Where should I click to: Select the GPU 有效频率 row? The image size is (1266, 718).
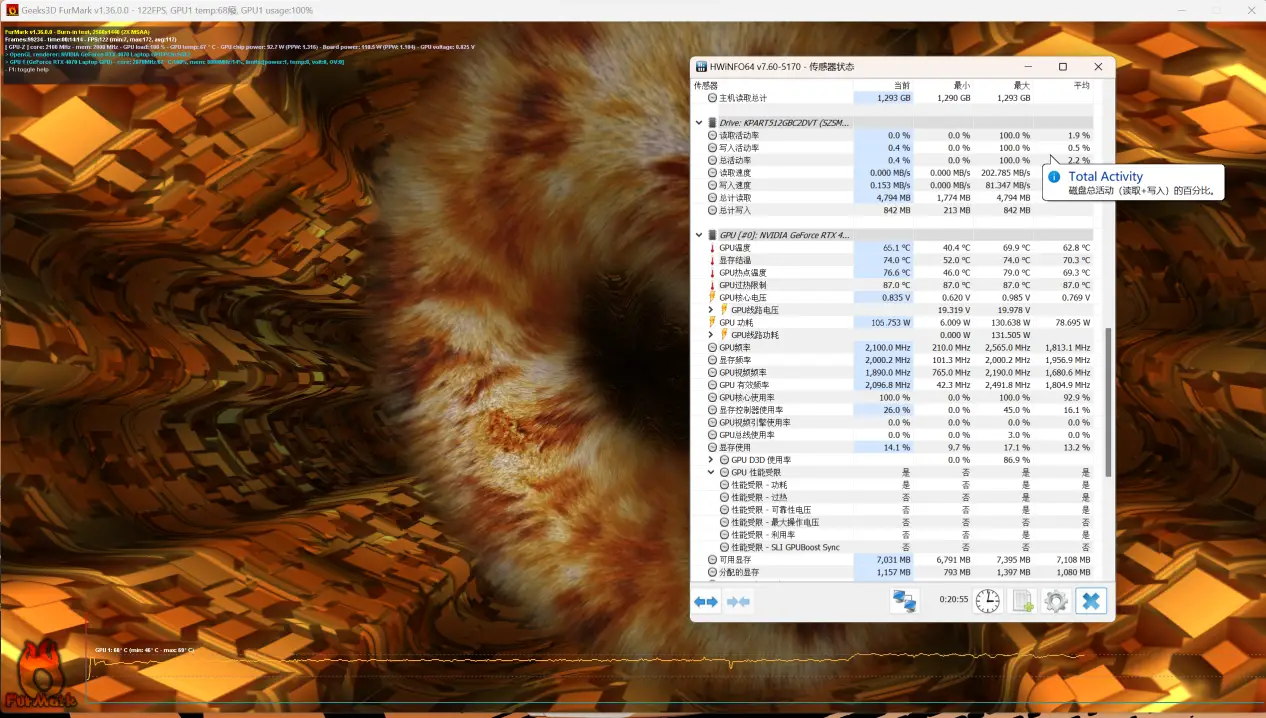tap(893, 385)
